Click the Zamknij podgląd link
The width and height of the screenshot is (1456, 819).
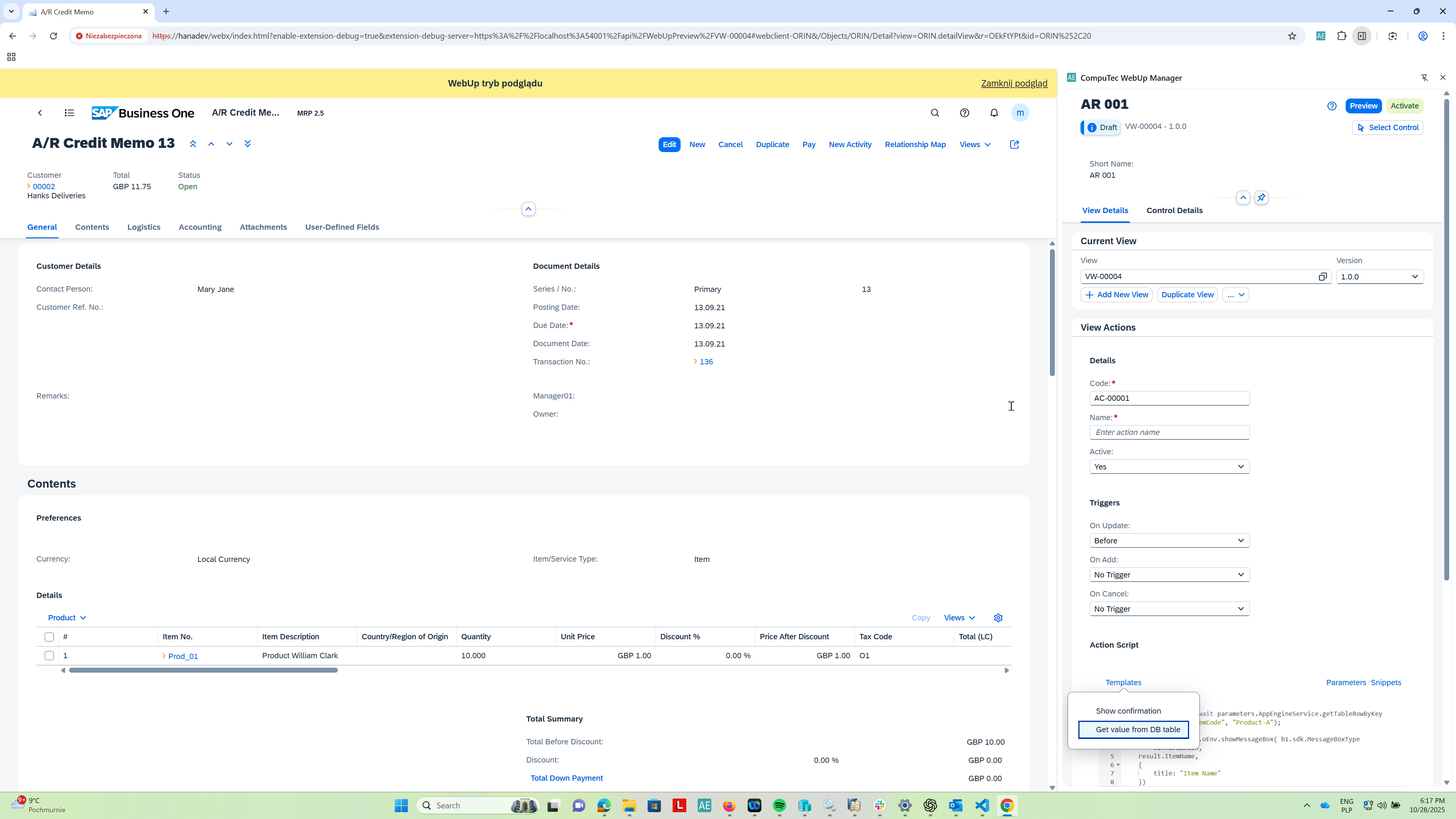click(1014, 83)
